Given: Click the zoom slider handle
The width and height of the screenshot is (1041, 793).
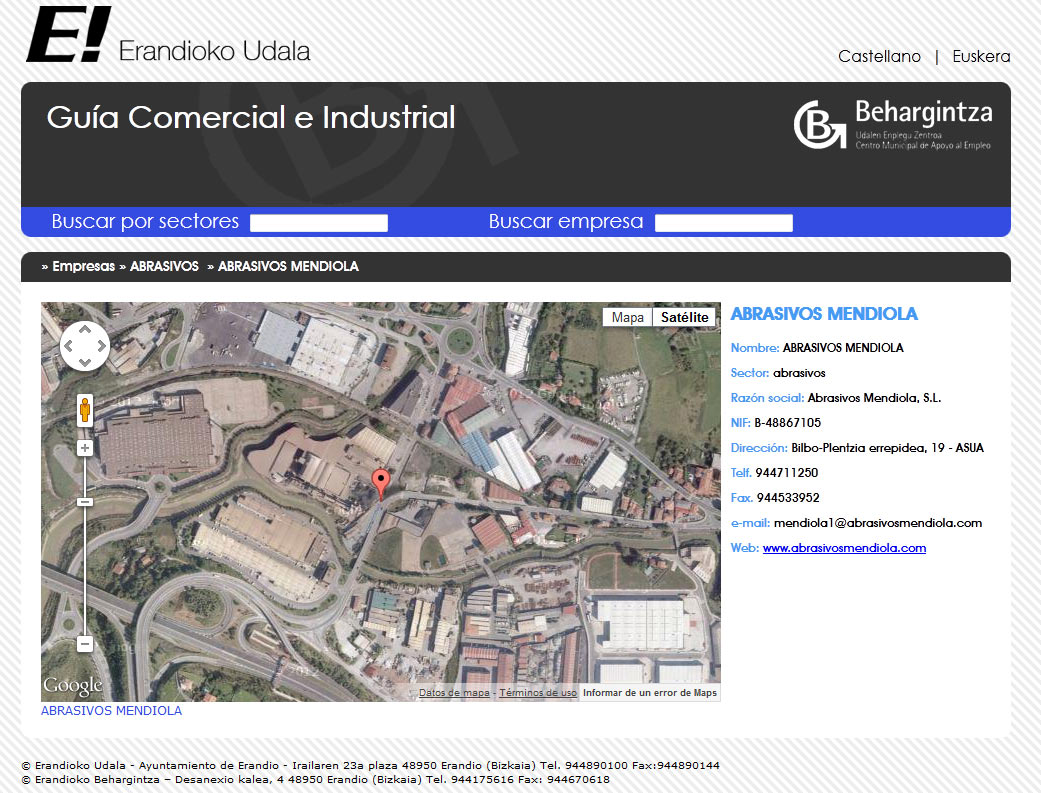Looking at the screenshot, I should pyautogui.click(x=85, y=500).
